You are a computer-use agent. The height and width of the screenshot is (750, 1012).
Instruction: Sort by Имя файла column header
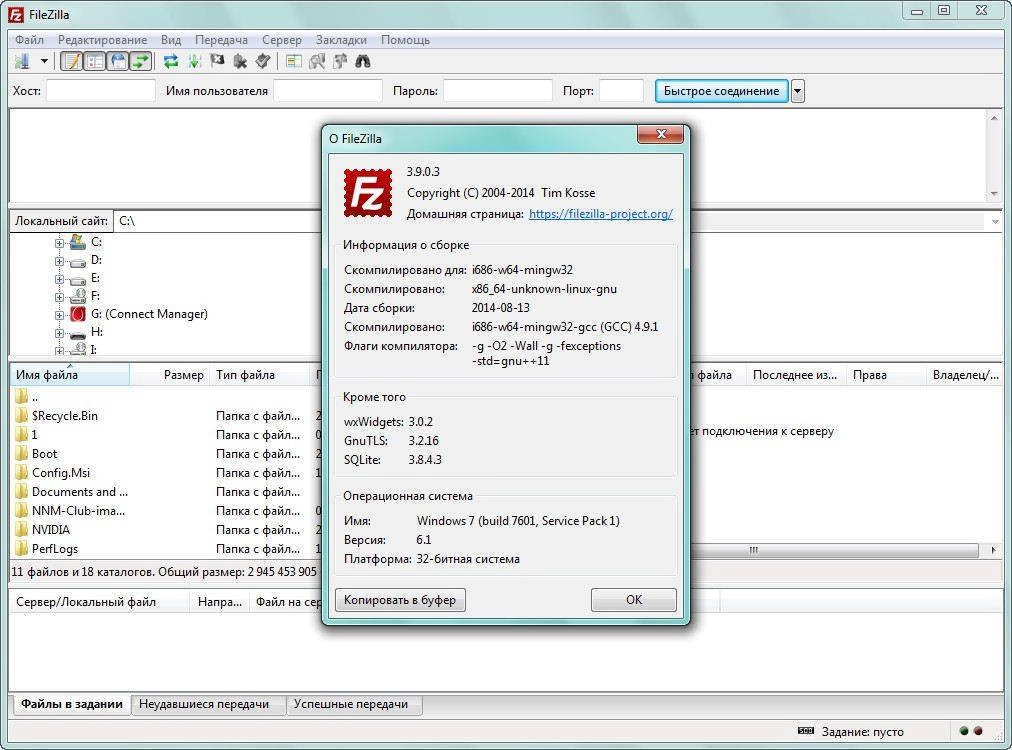[x=70, y=375]
